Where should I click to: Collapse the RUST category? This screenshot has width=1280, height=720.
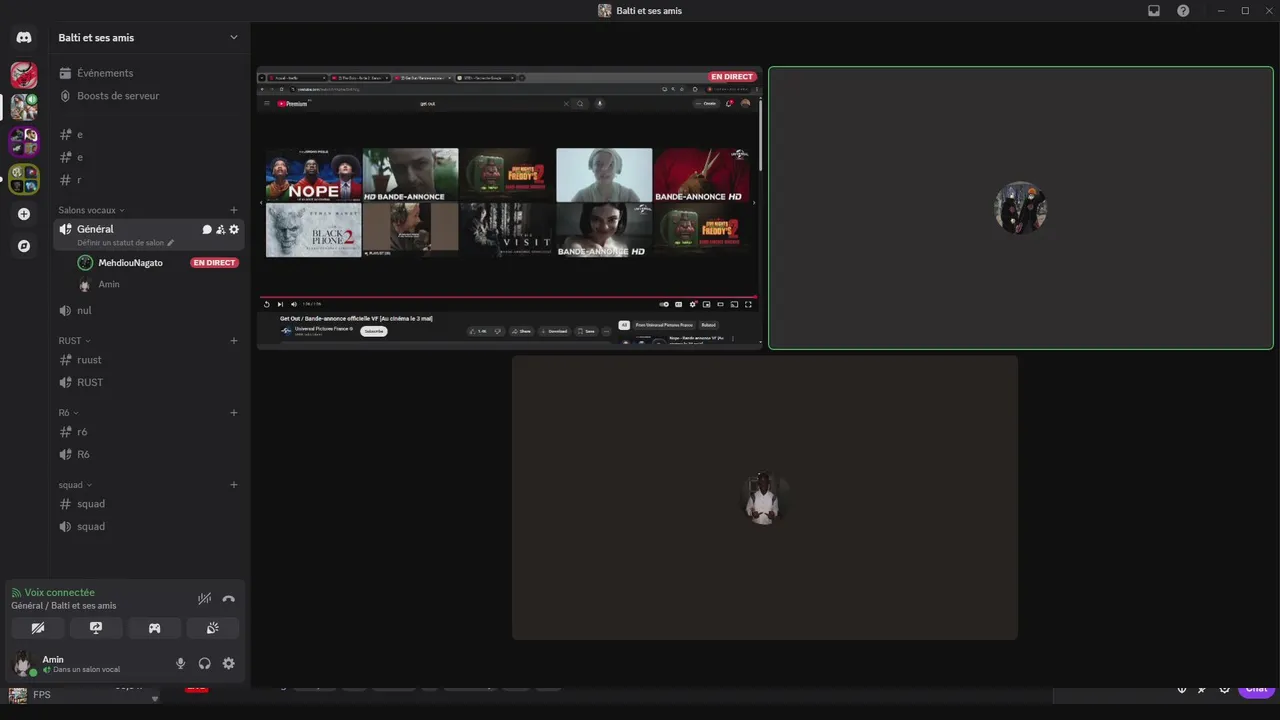74,341
